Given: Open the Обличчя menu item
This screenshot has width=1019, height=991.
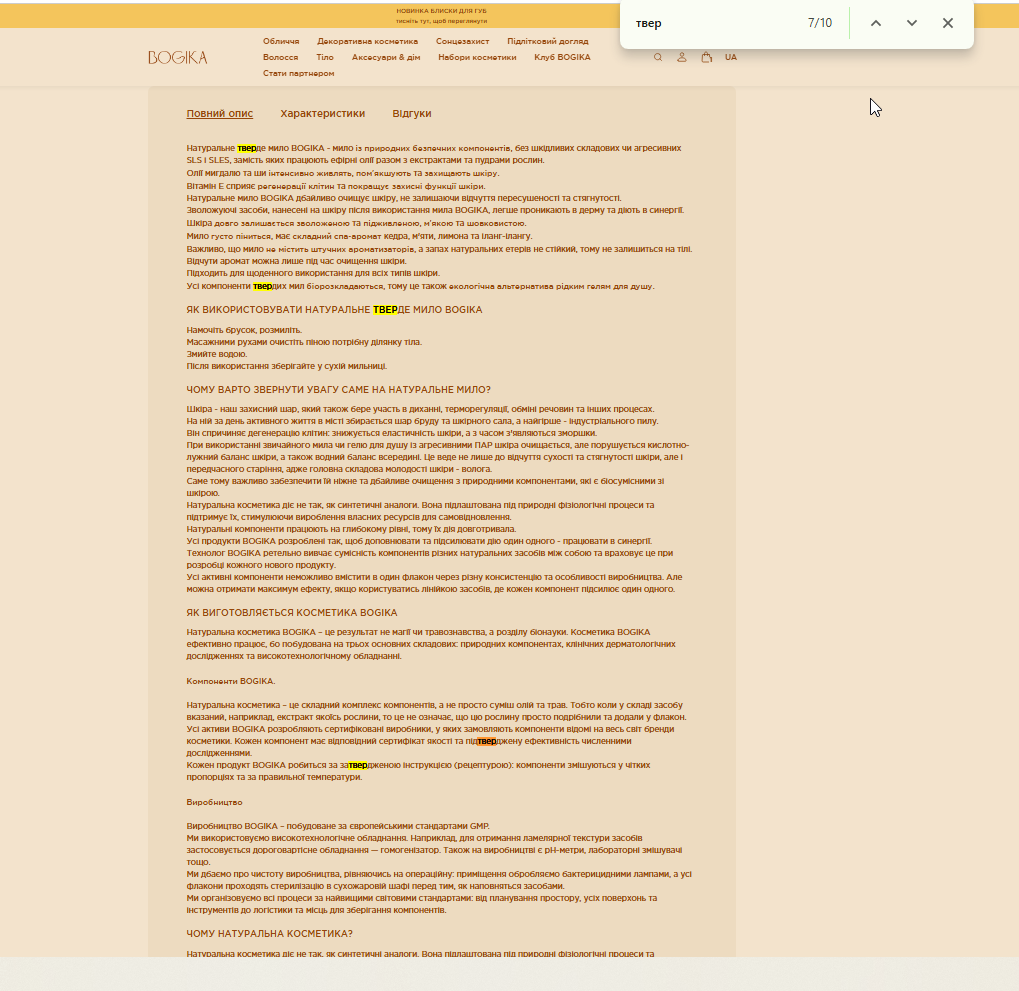Looking at the screenshot, I should click(x=281, y=41).
